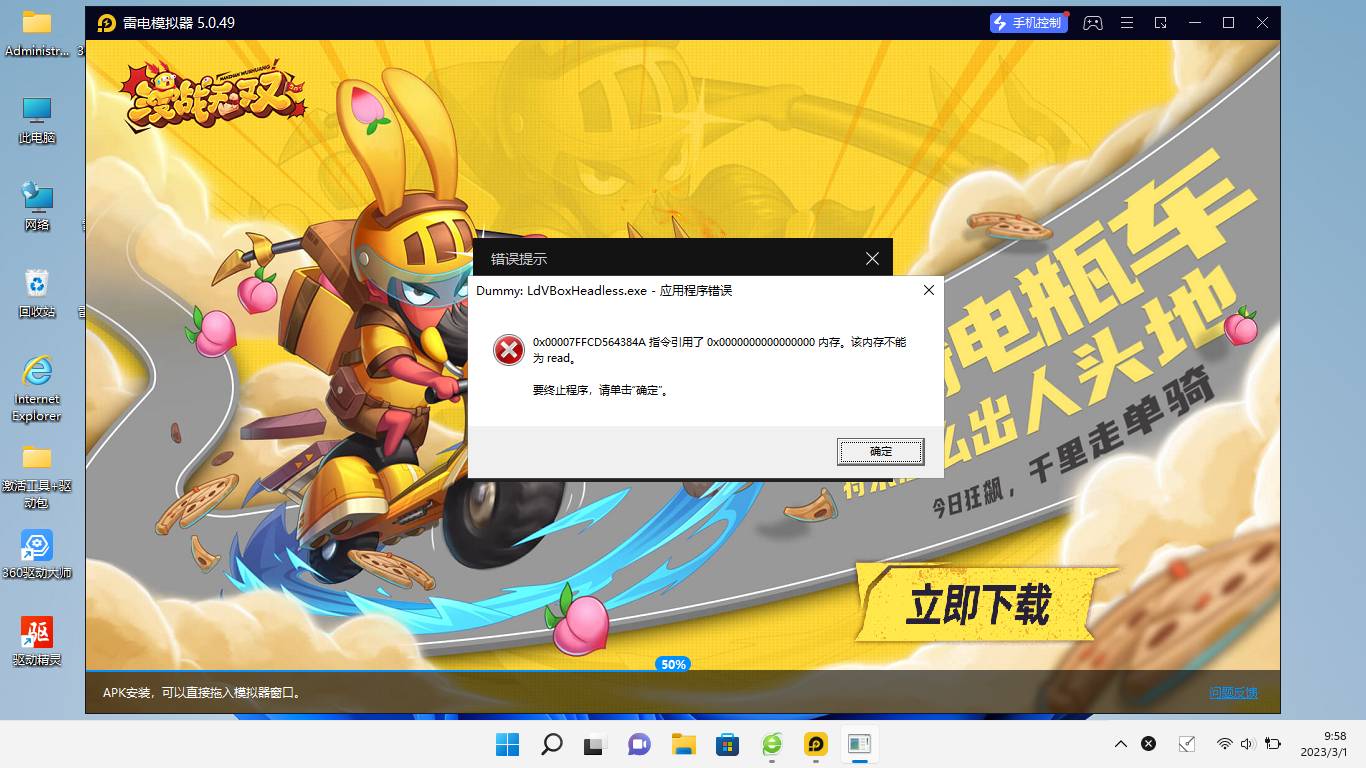Click the 问题反馈 feedback link

1232,692
